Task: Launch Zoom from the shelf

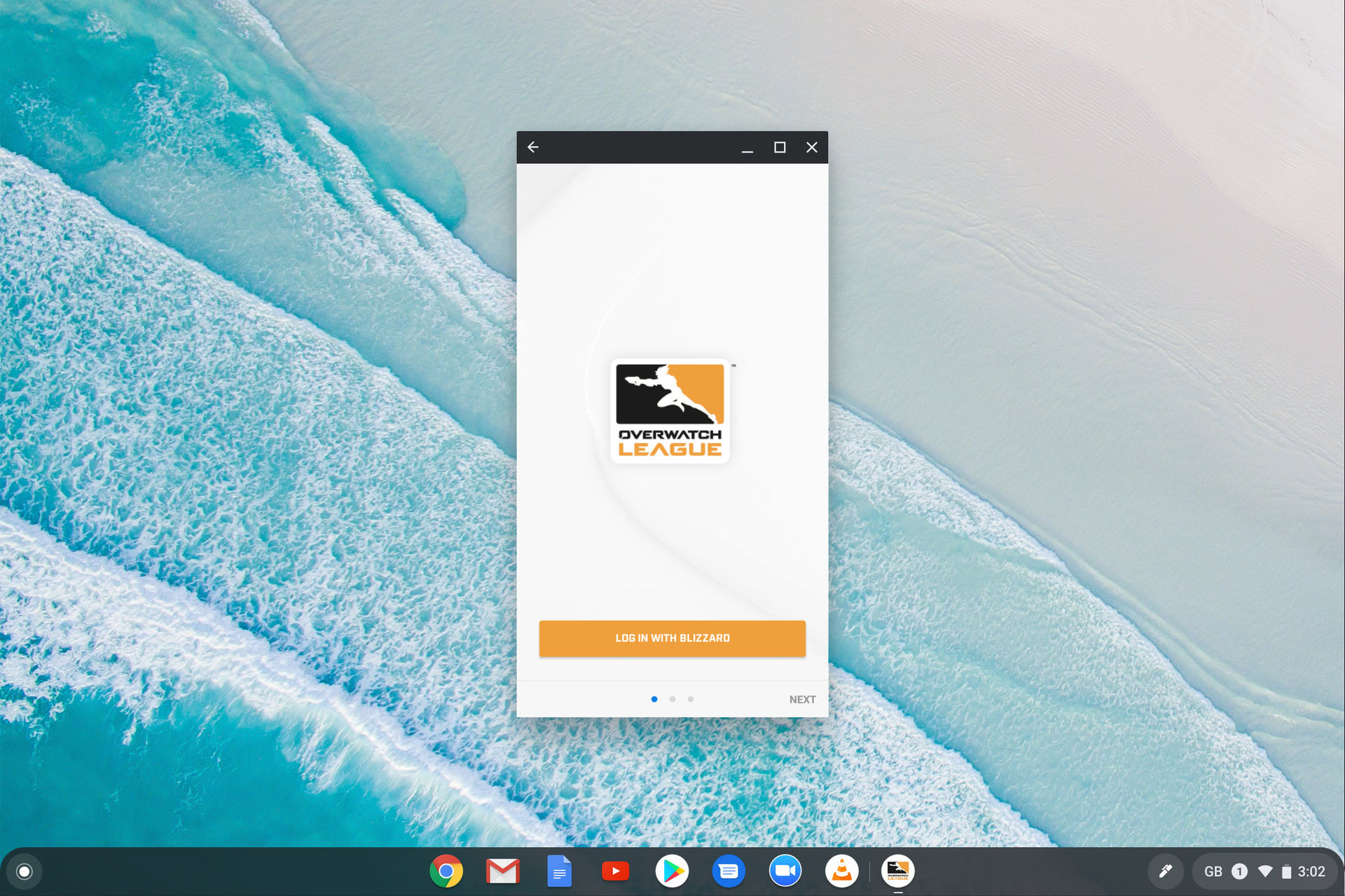Action: (785, 871)
